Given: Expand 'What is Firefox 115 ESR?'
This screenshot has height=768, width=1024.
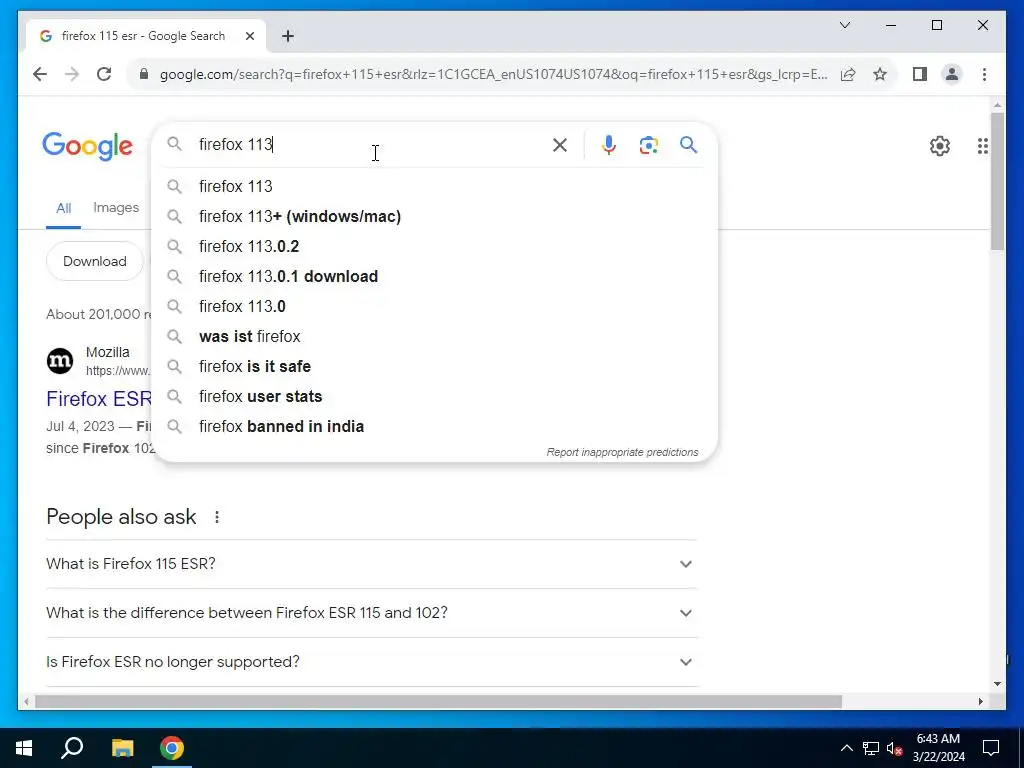Looking at the screenshot, I should (372, 564).
